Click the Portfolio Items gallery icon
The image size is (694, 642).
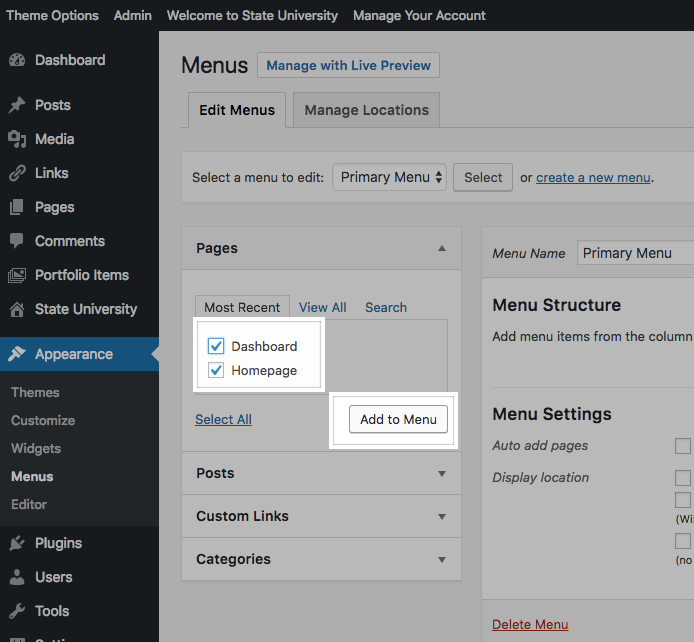[x=17, y=275]
